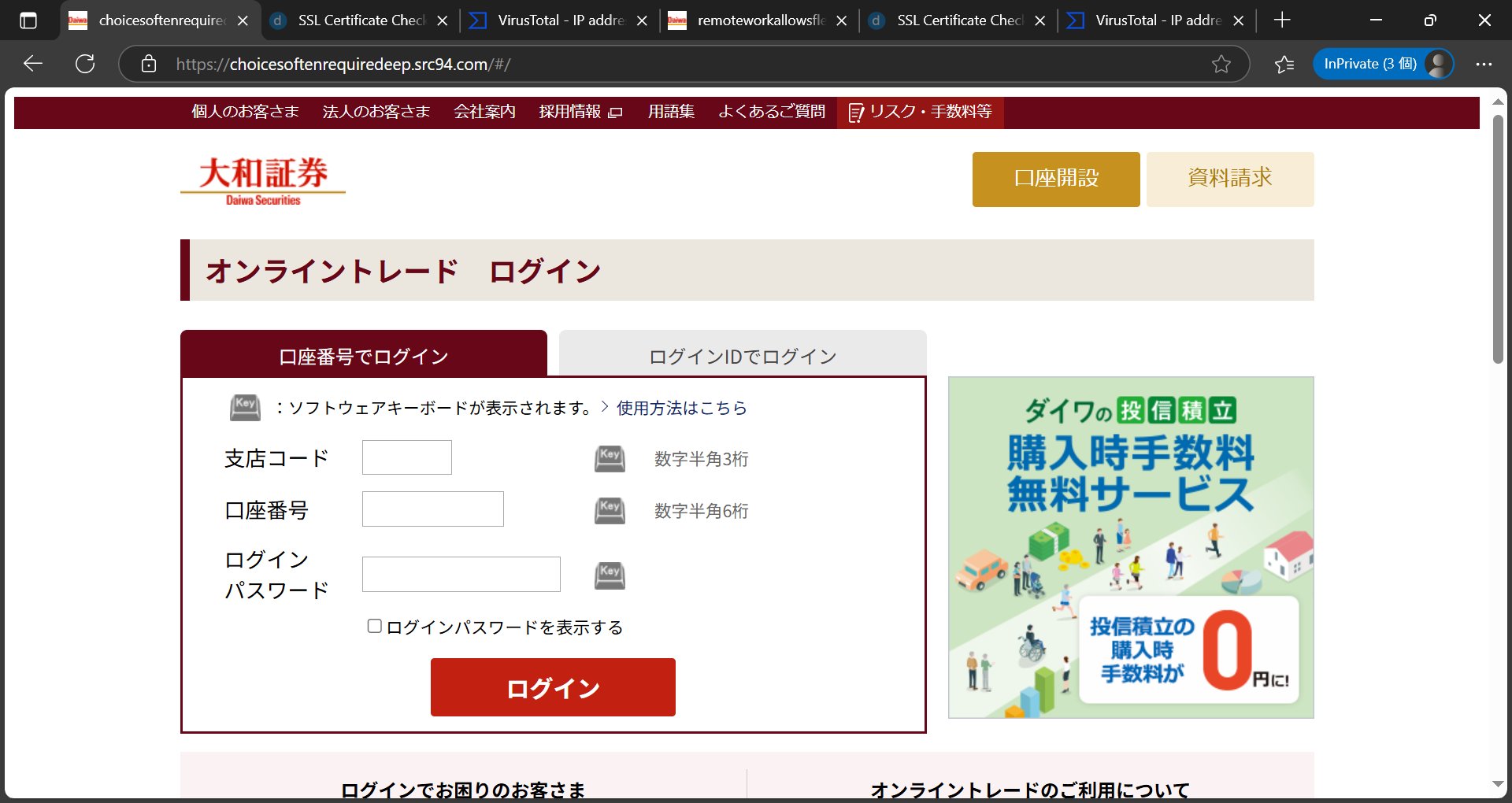Click the software keyboard legend Key icon
The width and height of the screenshot is (1512, 803).
[245, 408]
